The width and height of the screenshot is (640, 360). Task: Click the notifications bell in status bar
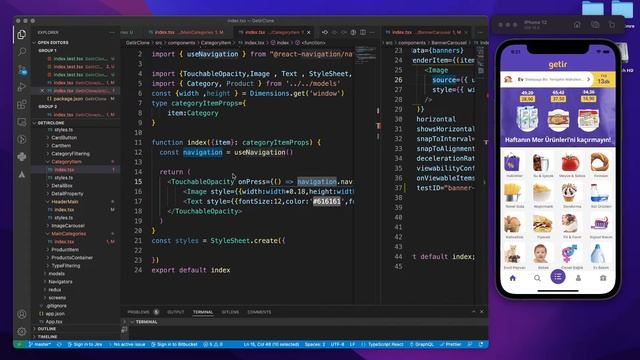click(x=481, y=344)
